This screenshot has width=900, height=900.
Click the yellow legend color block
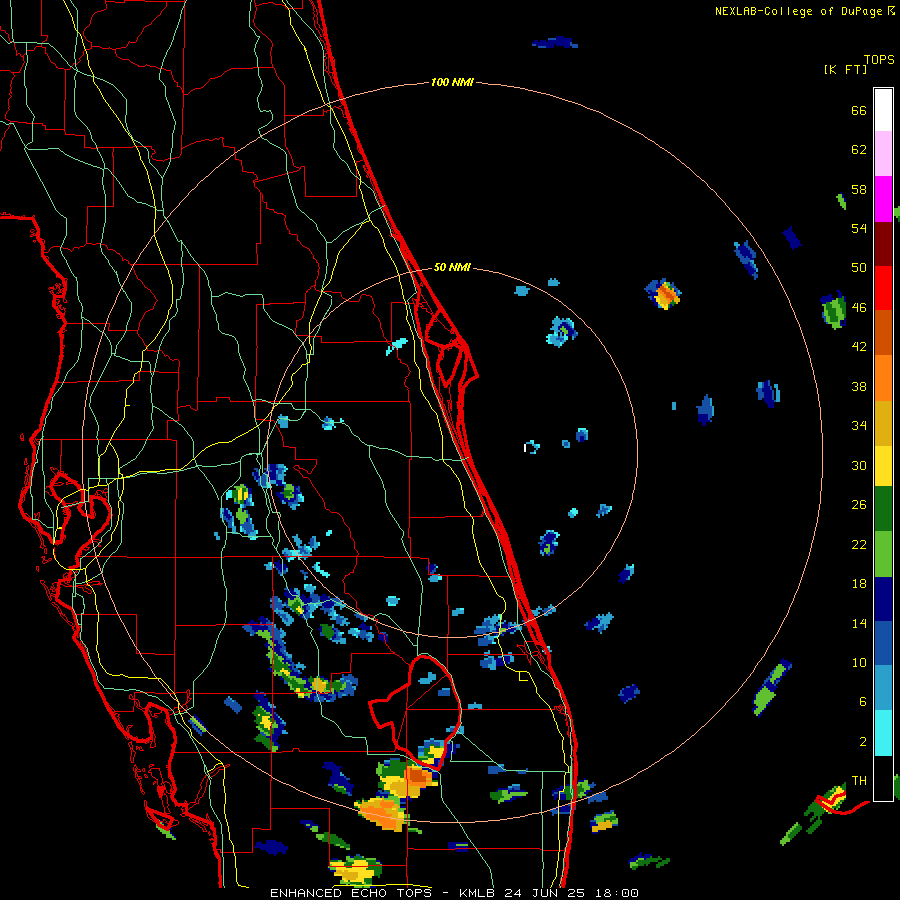[x=883, y=466]
